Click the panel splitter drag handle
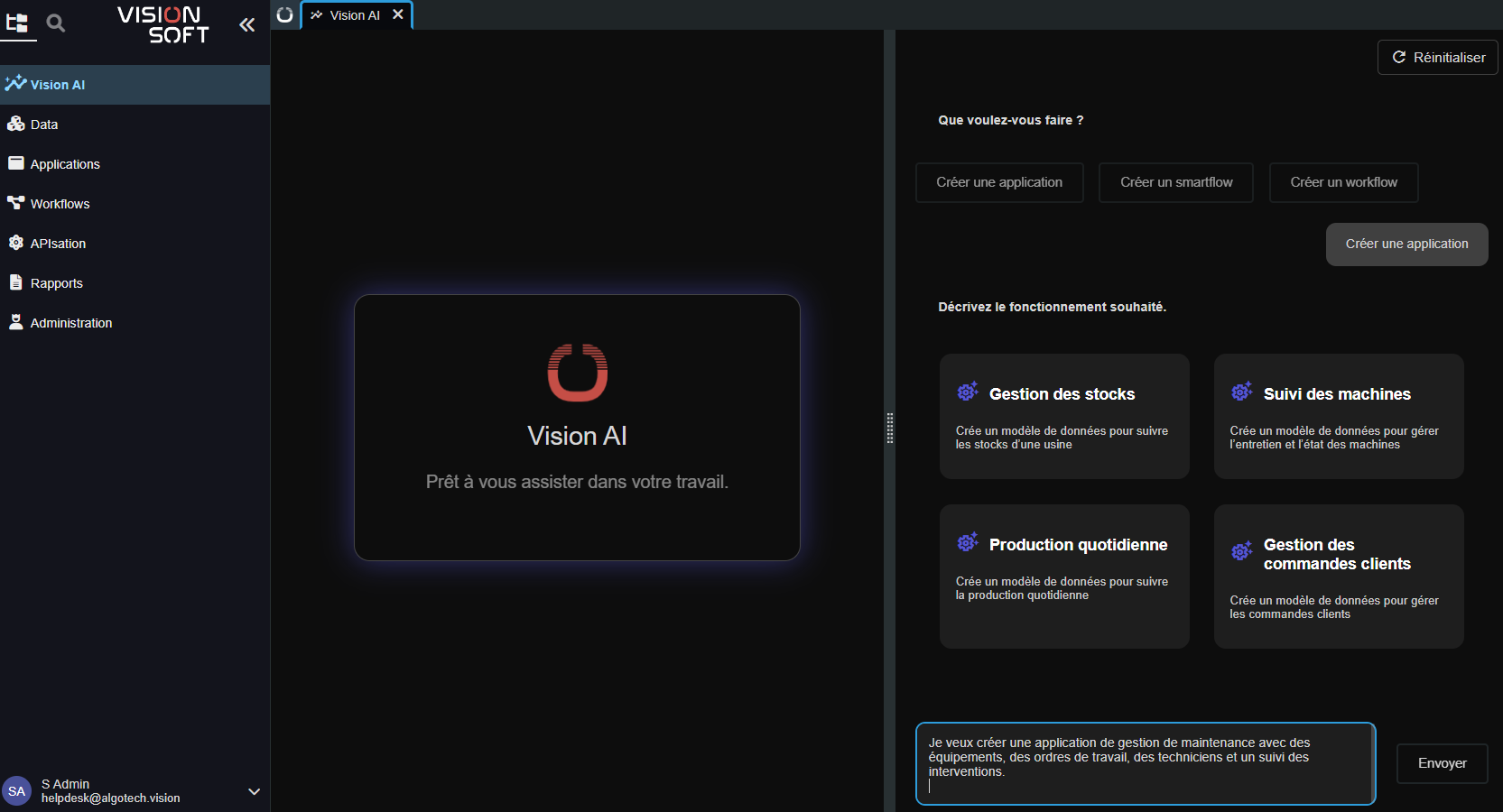 click(x=890, y=429)
